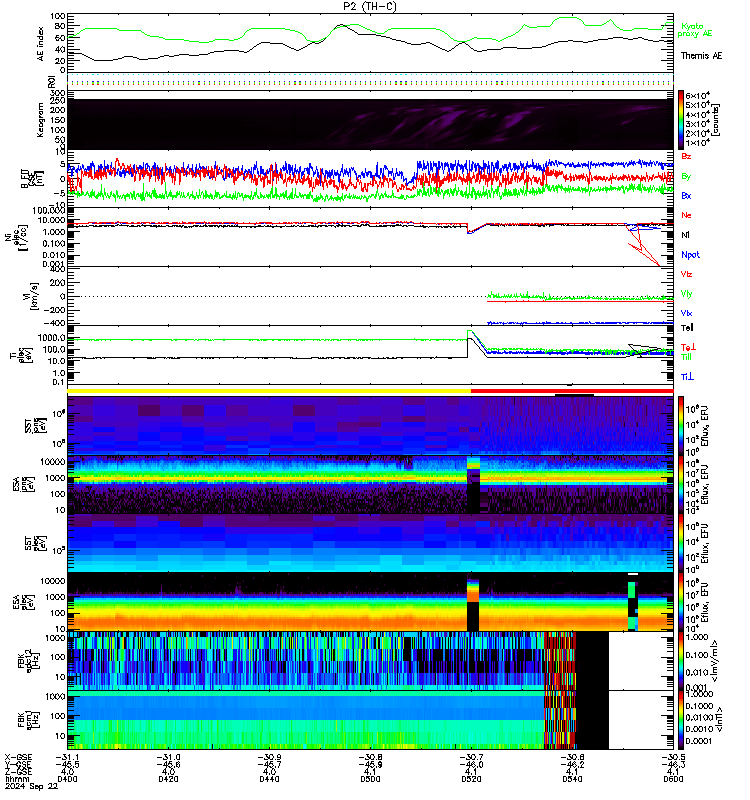The width and height of the screenshot is (750, 800).
Task: Click the blue Bx legend label
Action: (686, 195)
